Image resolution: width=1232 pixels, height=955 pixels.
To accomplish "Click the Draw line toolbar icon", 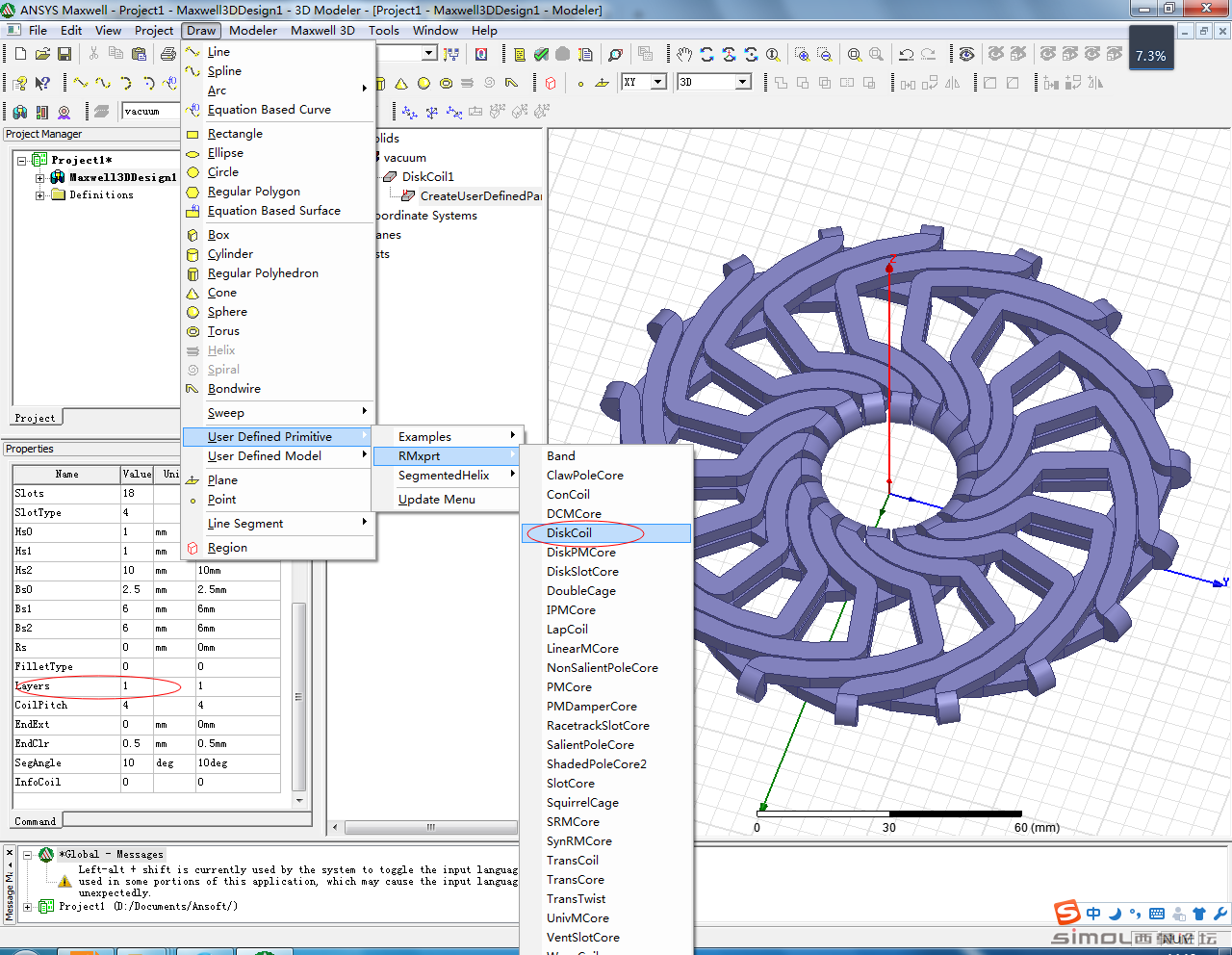I will (80, 83).
